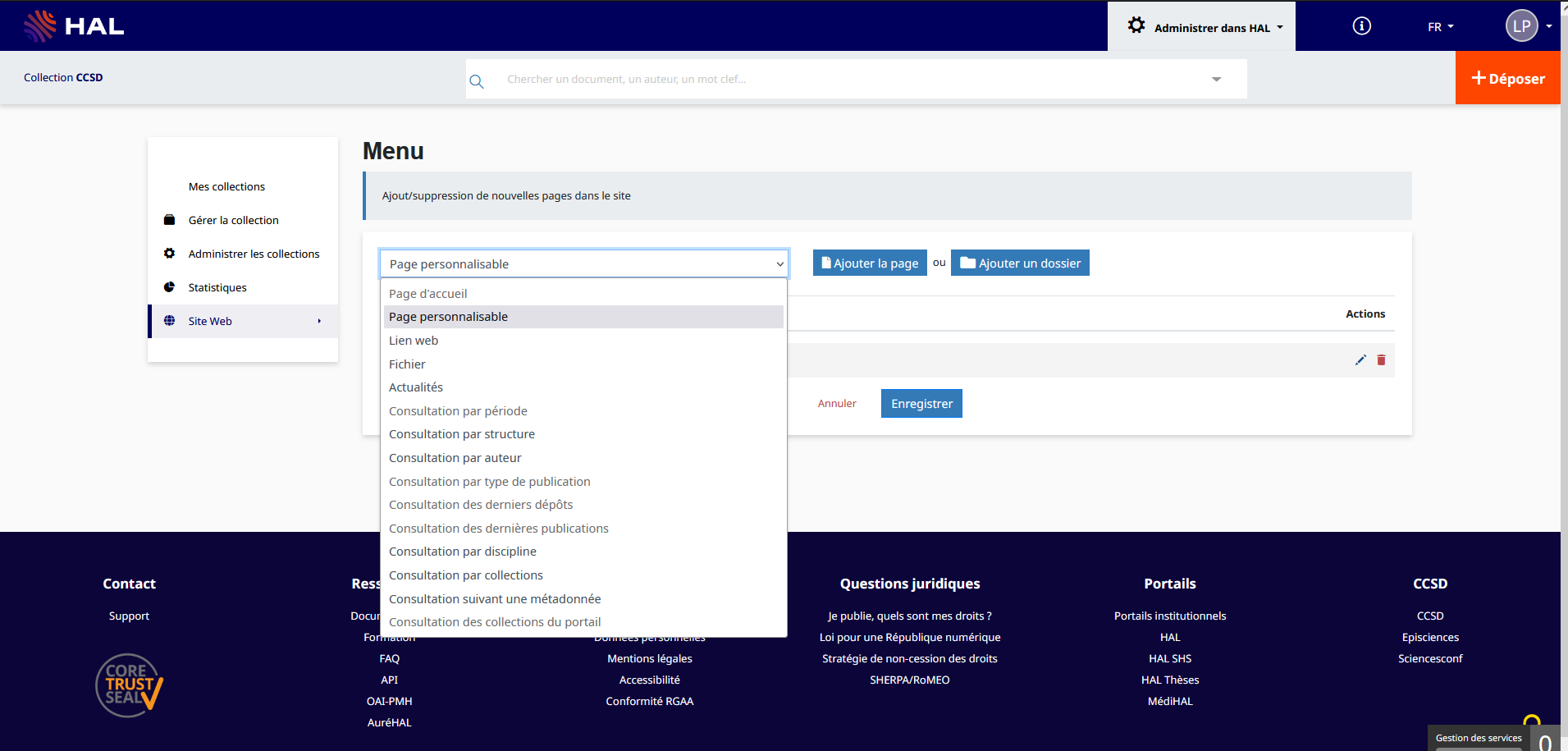Open Je publie, quels sont mes droits link

point(910,616)
